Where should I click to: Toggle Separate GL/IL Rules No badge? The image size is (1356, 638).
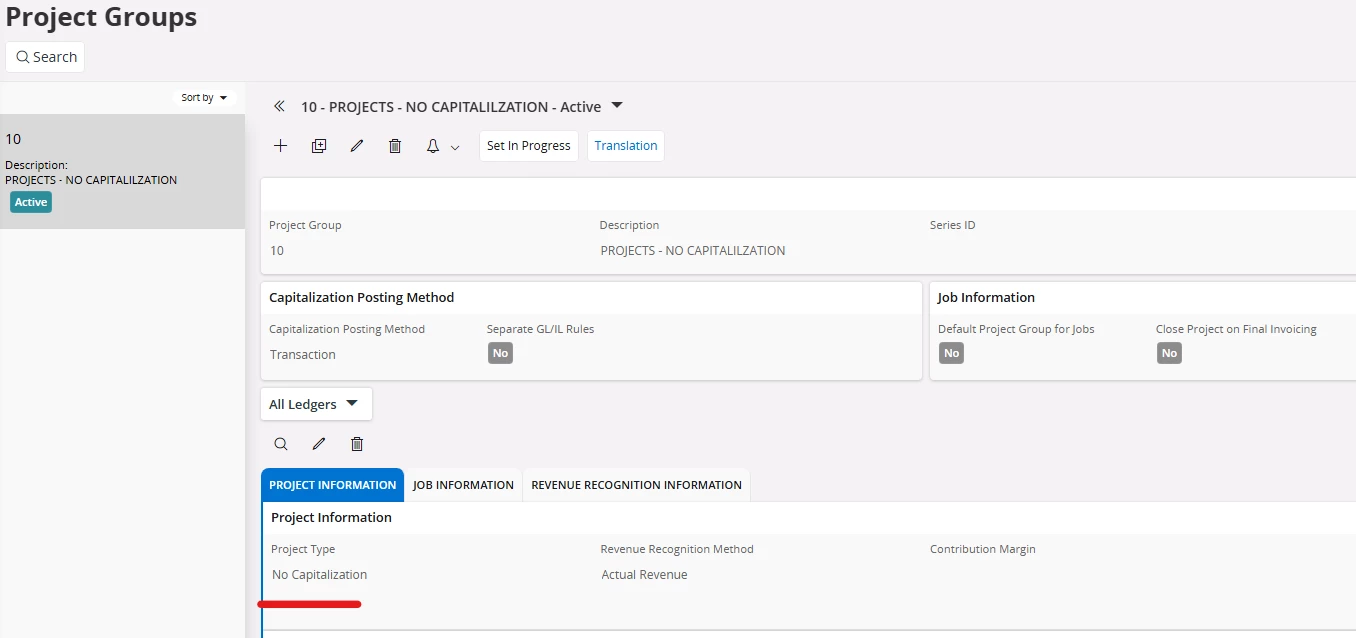tap(500, 353)
